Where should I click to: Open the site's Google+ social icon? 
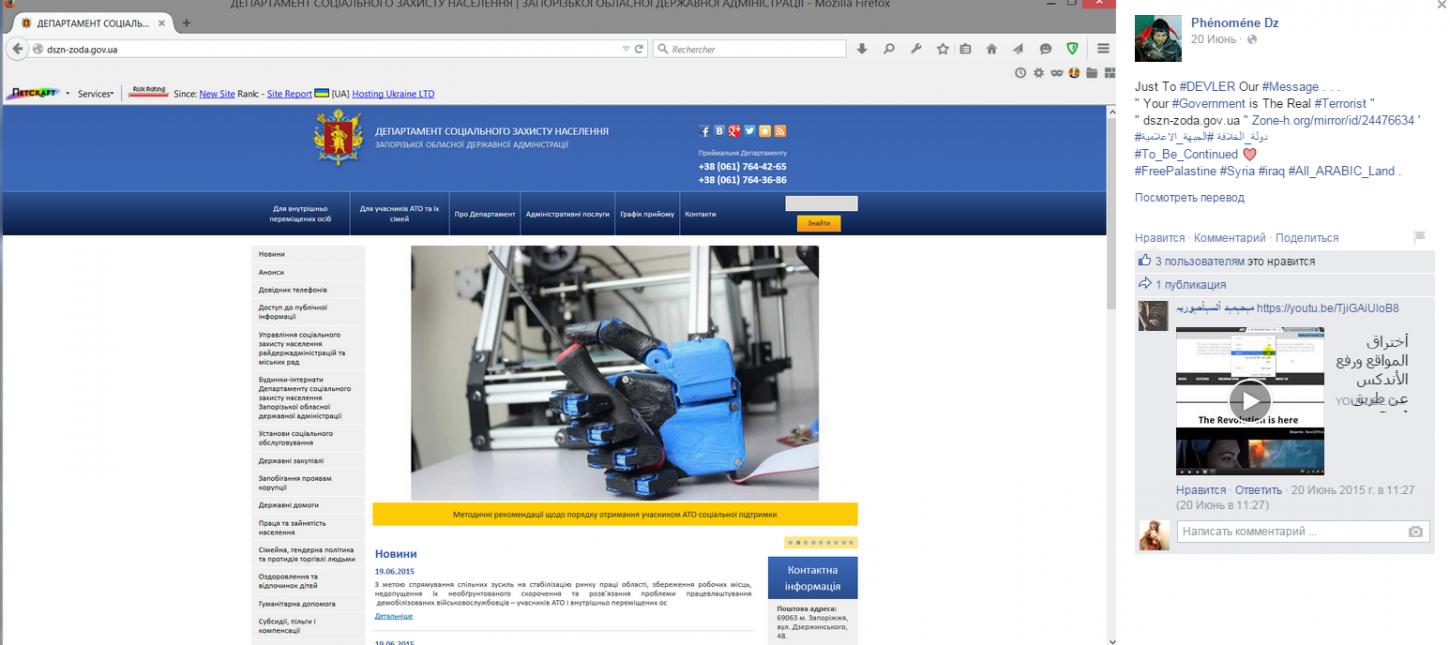734,131
